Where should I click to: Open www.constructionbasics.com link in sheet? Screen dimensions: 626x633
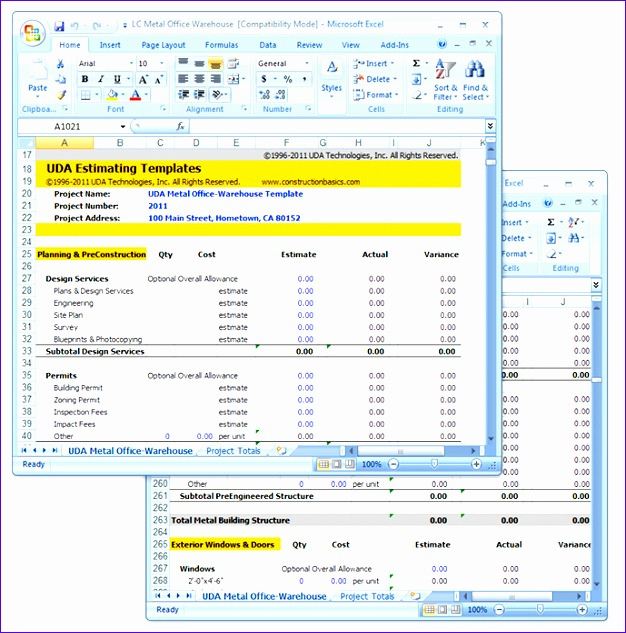310,182
